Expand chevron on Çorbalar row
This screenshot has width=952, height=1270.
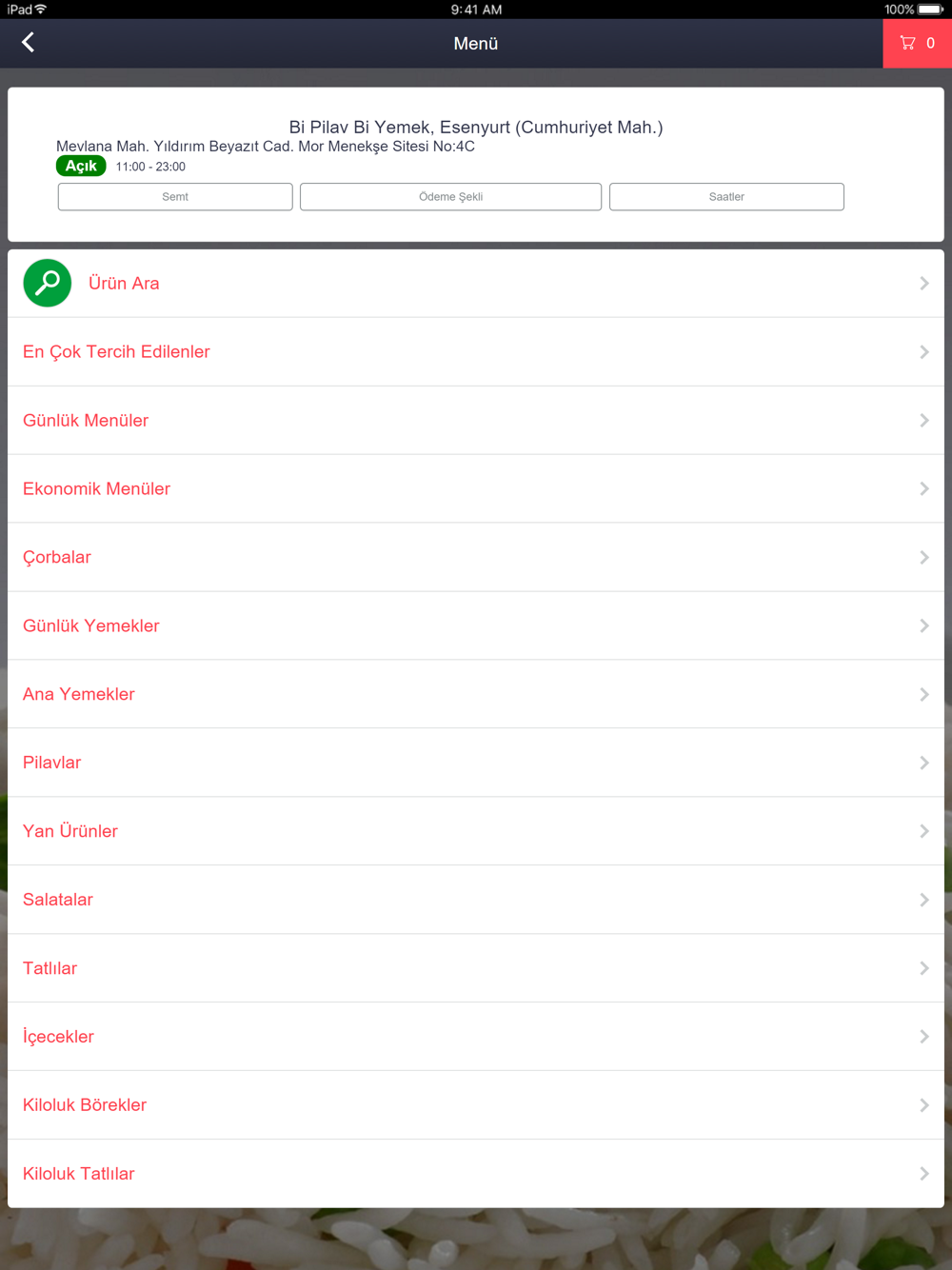tap(923, 558)
